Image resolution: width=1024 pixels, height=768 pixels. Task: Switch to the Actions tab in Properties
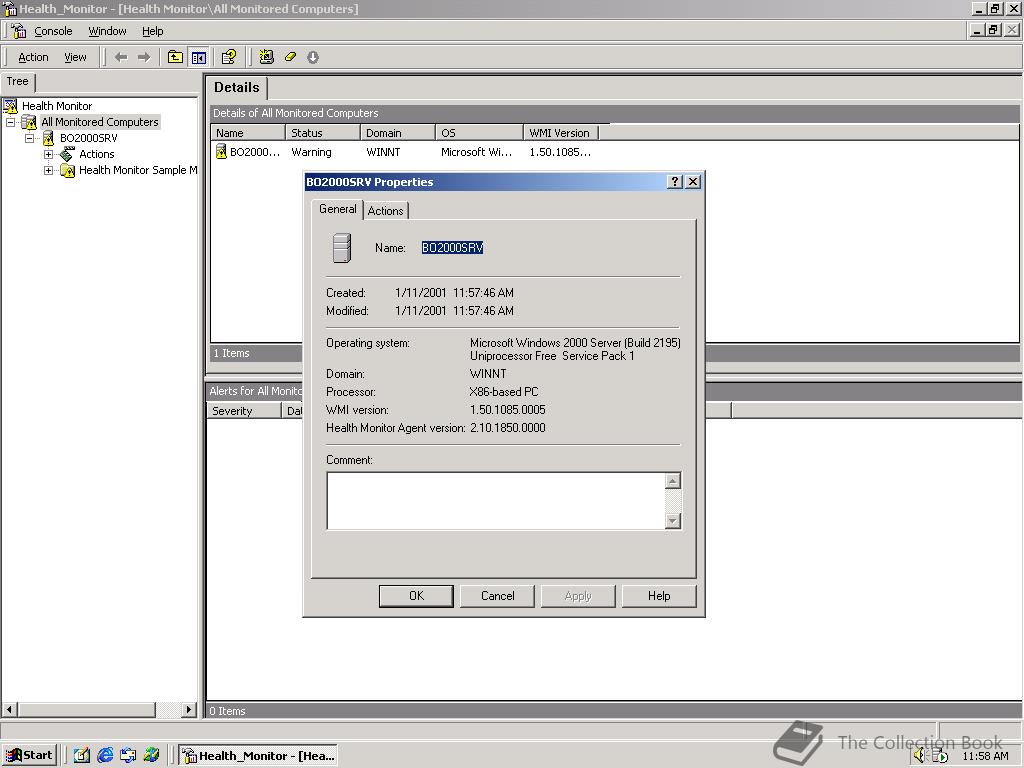tap(385, 210)
